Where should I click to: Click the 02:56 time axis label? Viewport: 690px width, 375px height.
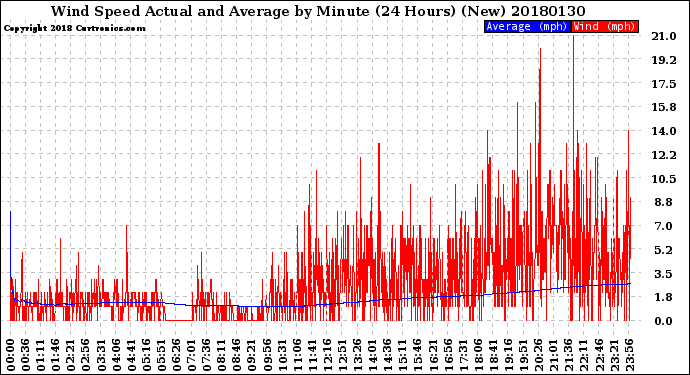coord(85,354)
